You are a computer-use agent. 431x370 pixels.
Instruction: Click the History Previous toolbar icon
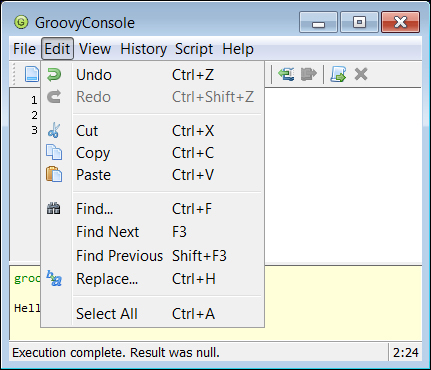[286, 74]
